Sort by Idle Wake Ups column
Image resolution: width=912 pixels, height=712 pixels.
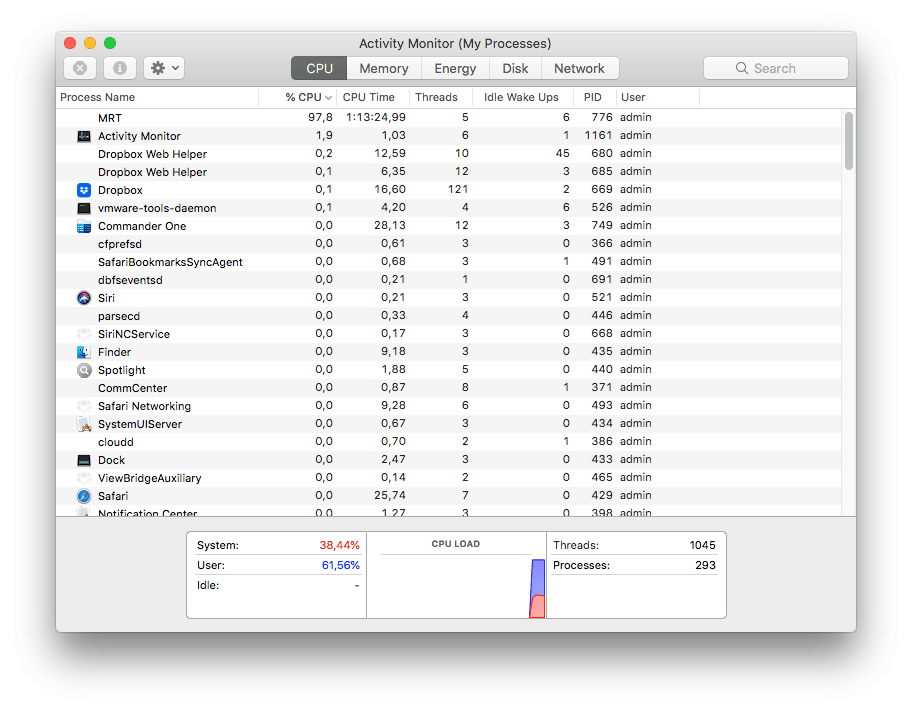(522, 97)
